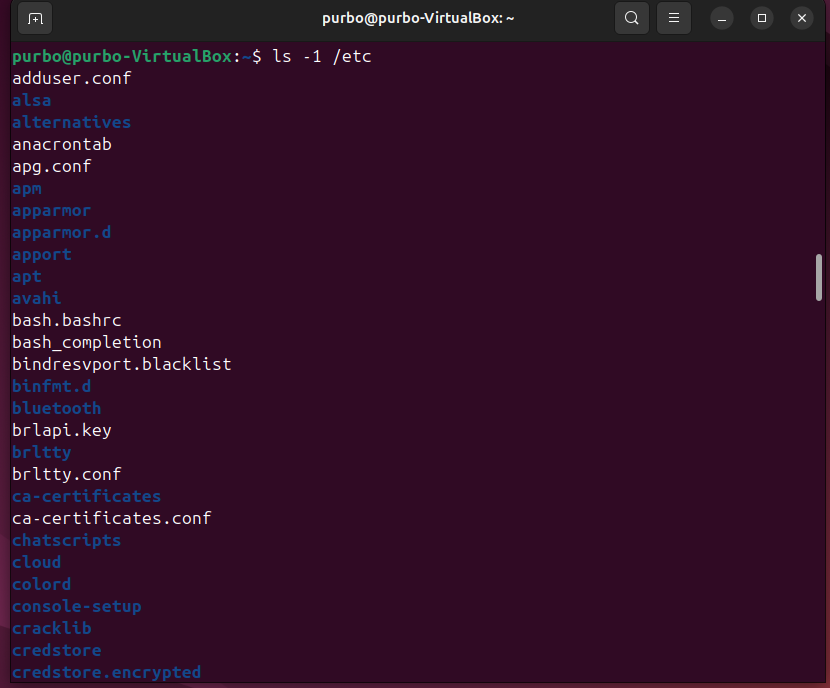
Task: Click the apparmor directory entry
Action: point(52,211)
